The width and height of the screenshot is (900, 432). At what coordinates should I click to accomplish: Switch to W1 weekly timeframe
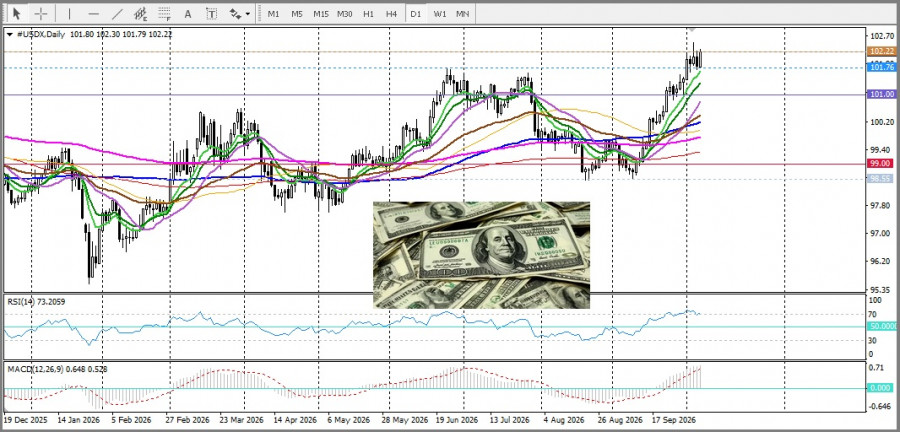tap(440, 14)
